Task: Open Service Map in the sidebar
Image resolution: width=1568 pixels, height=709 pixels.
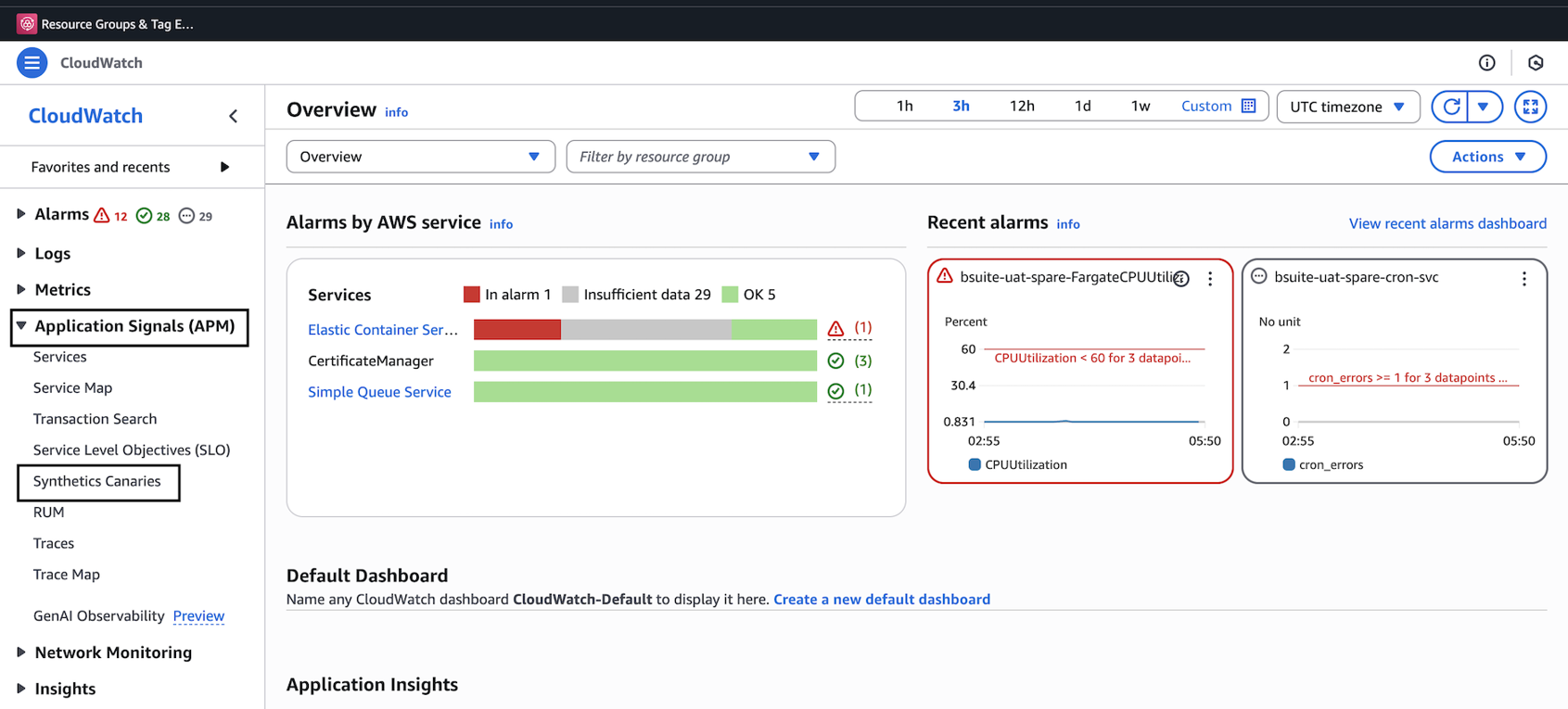Action: coord(72,387)
